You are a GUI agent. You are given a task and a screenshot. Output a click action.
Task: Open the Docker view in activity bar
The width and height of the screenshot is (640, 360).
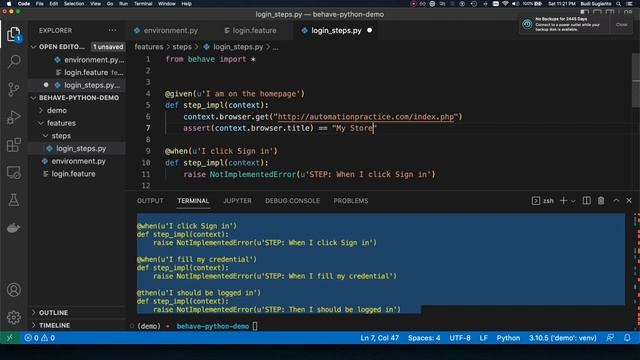pos(13,228)
